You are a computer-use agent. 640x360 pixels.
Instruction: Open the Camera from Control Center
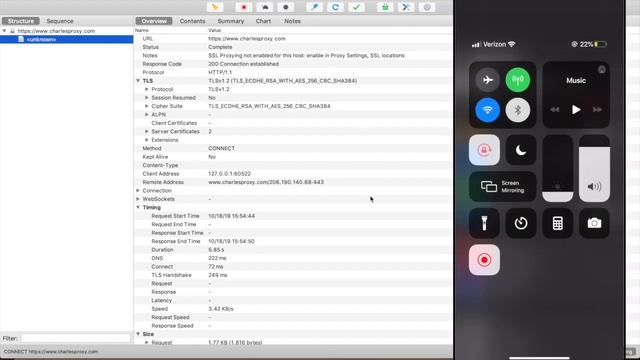click(594, 223)
